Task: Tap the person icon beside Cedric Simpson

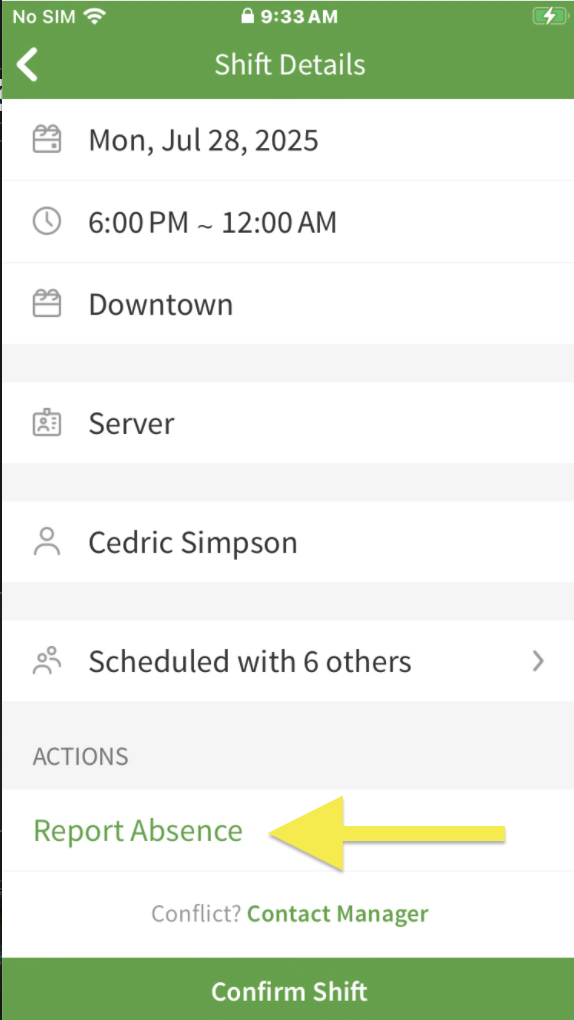Action: click(x=47, y=542)
